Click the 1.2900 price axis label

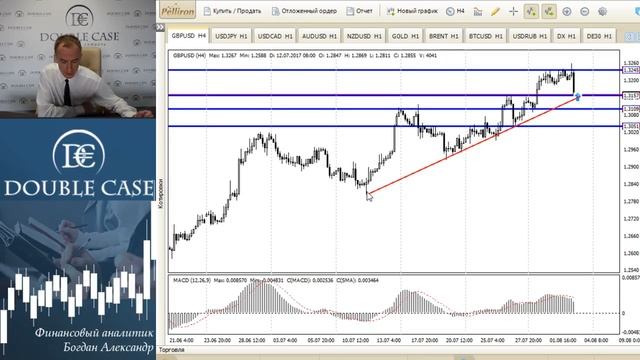point(631,167)
